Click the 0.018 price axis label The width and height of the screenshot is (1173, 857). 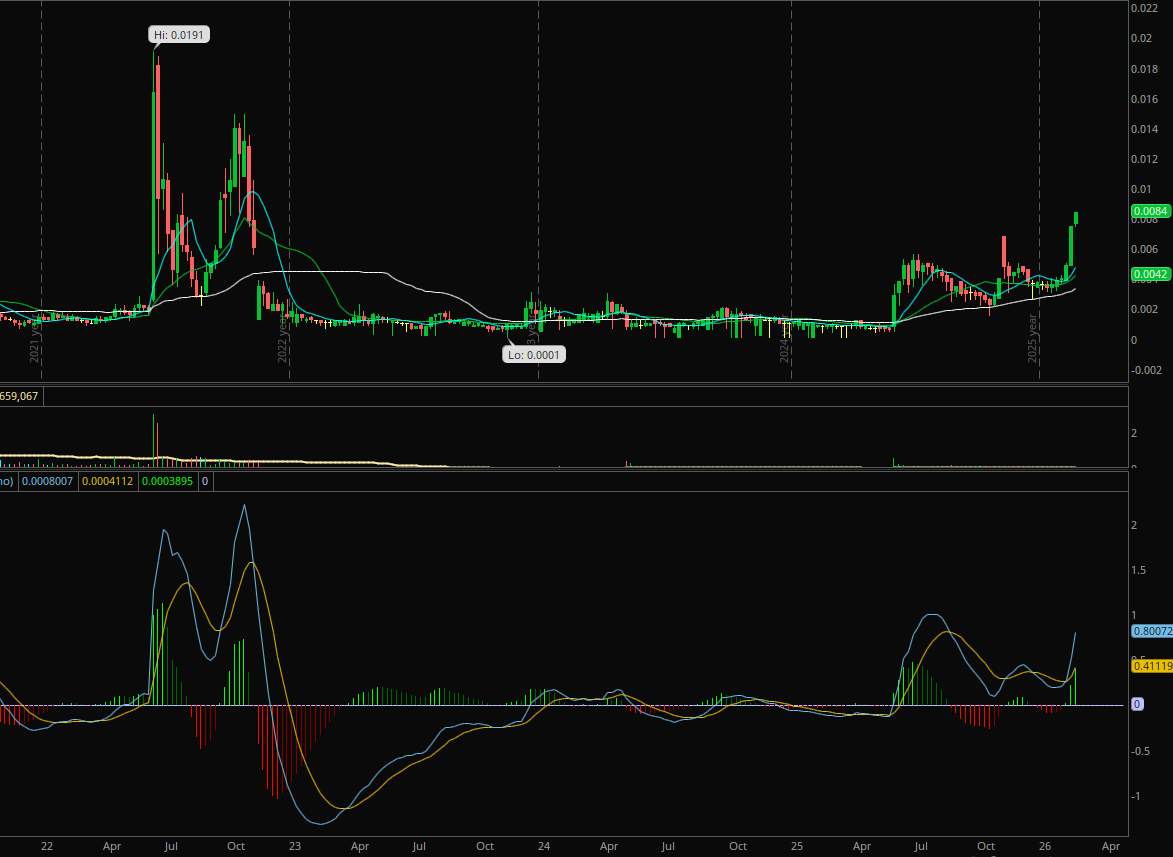[x=1145, y=69]
